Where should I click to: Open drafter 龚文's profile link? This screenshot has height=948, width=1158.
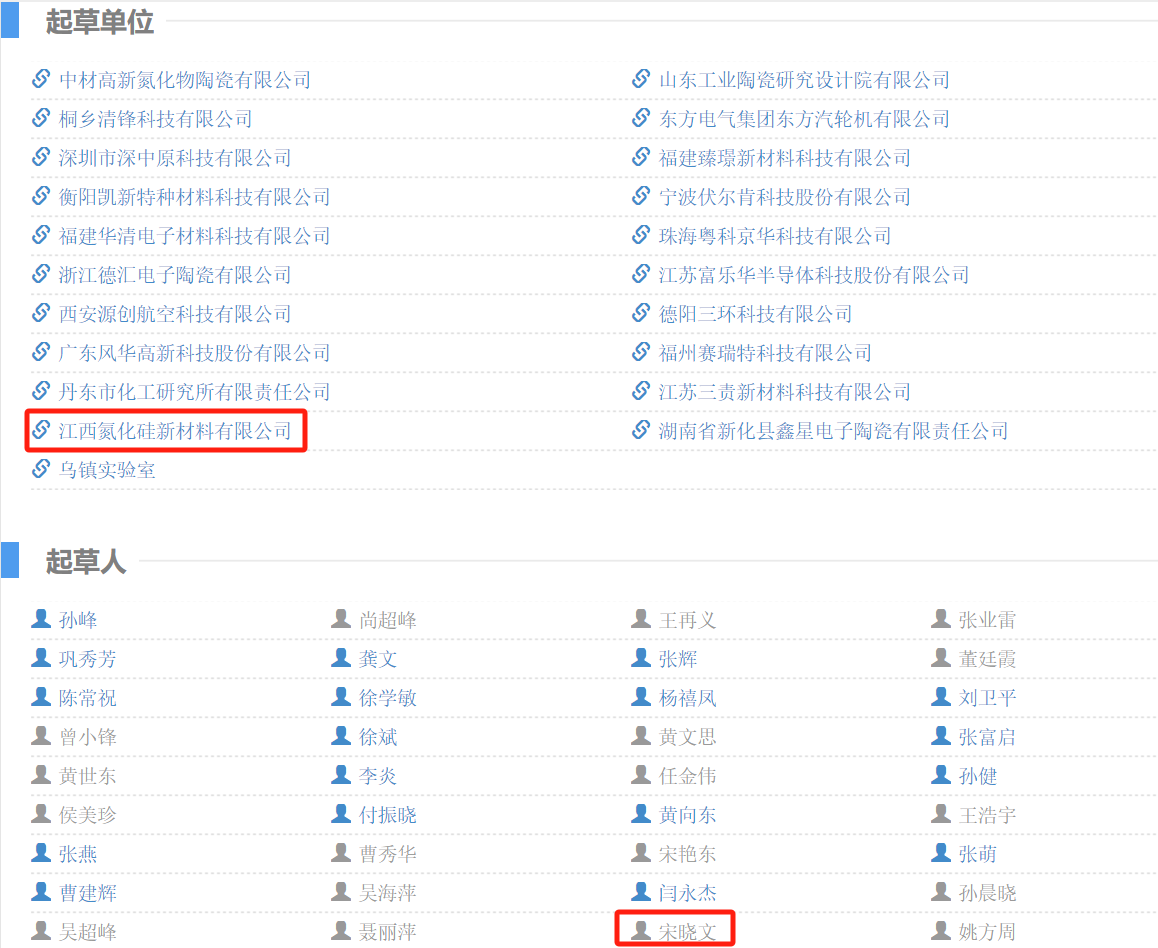point(378,659)
